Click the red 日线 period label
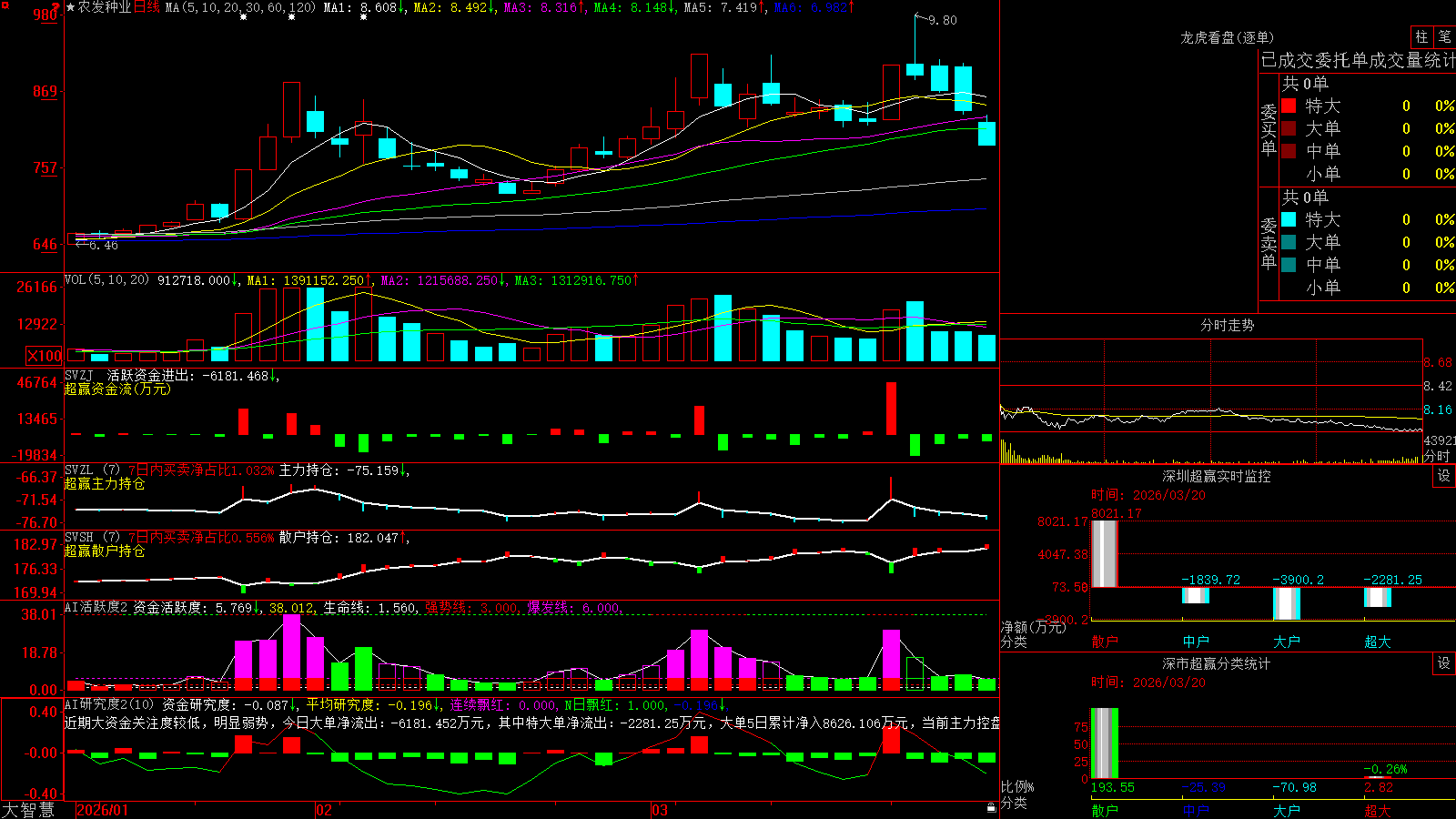Image resolution: width=1456 pixels, height=819 pixels. point(147,7)
